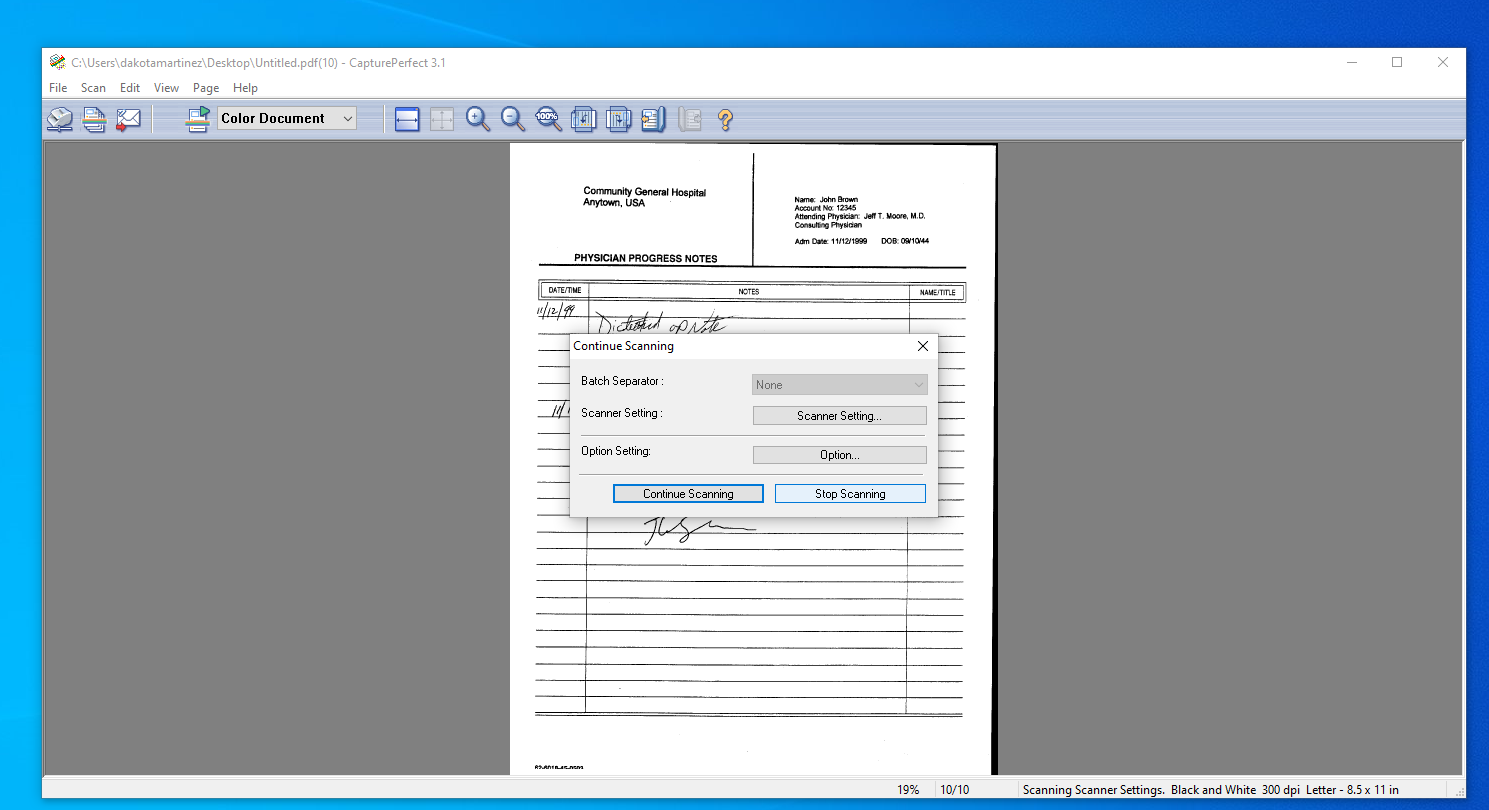Open the help question mark icon
Viewport: 1489px width, 810px height.
[x=726, y=119]
